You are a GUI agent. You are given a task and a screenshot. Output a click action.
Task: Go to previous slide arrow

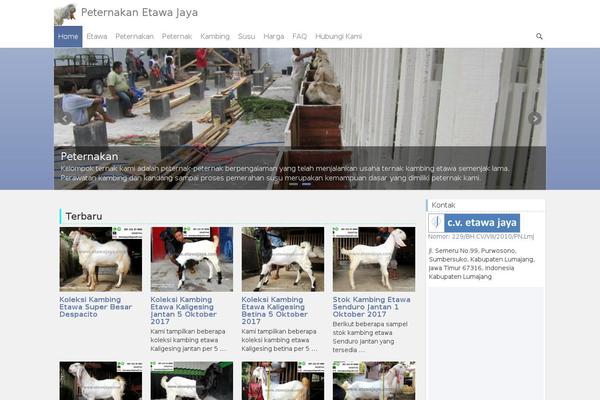pos(65,119)
